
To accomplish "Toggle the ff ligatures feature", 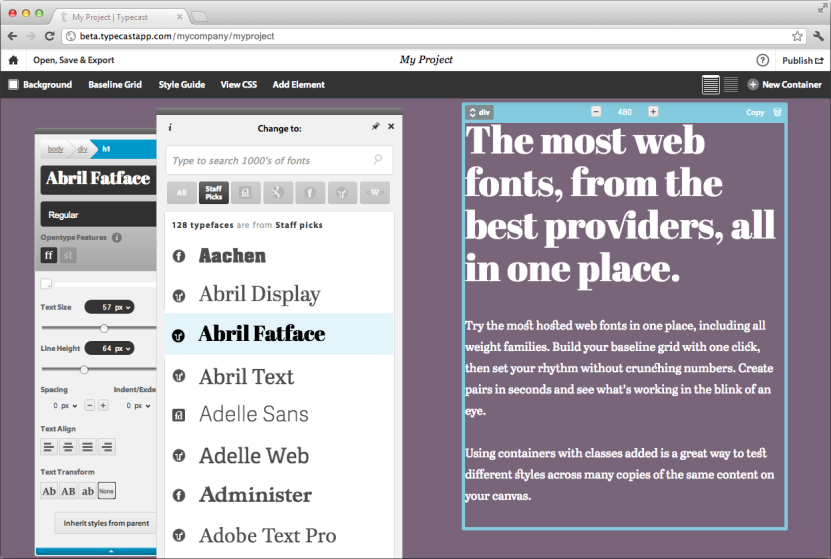I will [x=49, y=255].
